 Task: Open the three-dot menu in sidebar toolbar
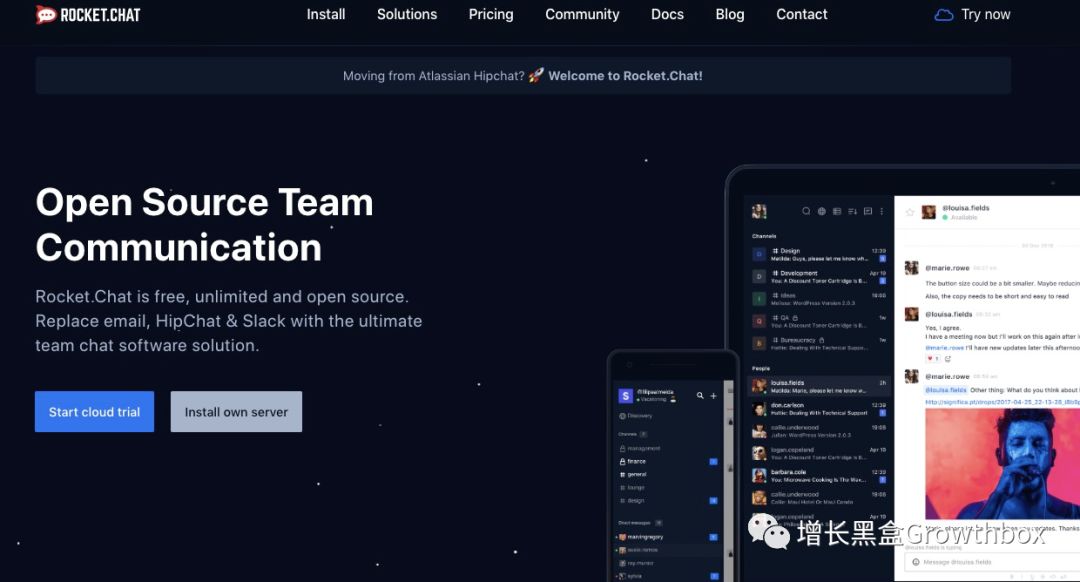pos(882,212)
